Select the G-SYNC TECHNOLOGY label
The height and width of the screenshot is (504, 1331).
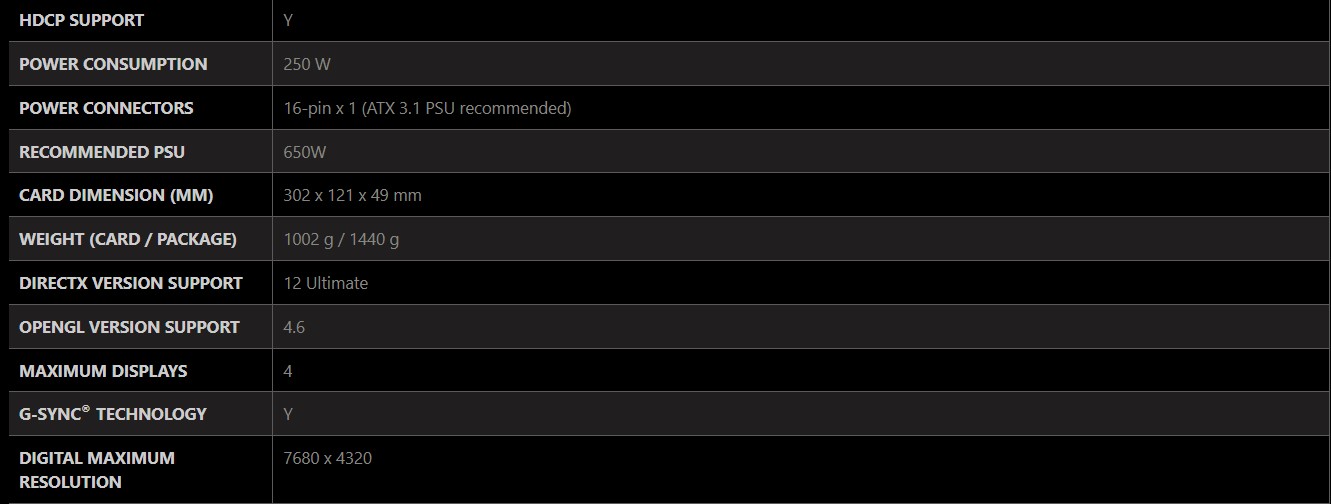pos(113,414)
